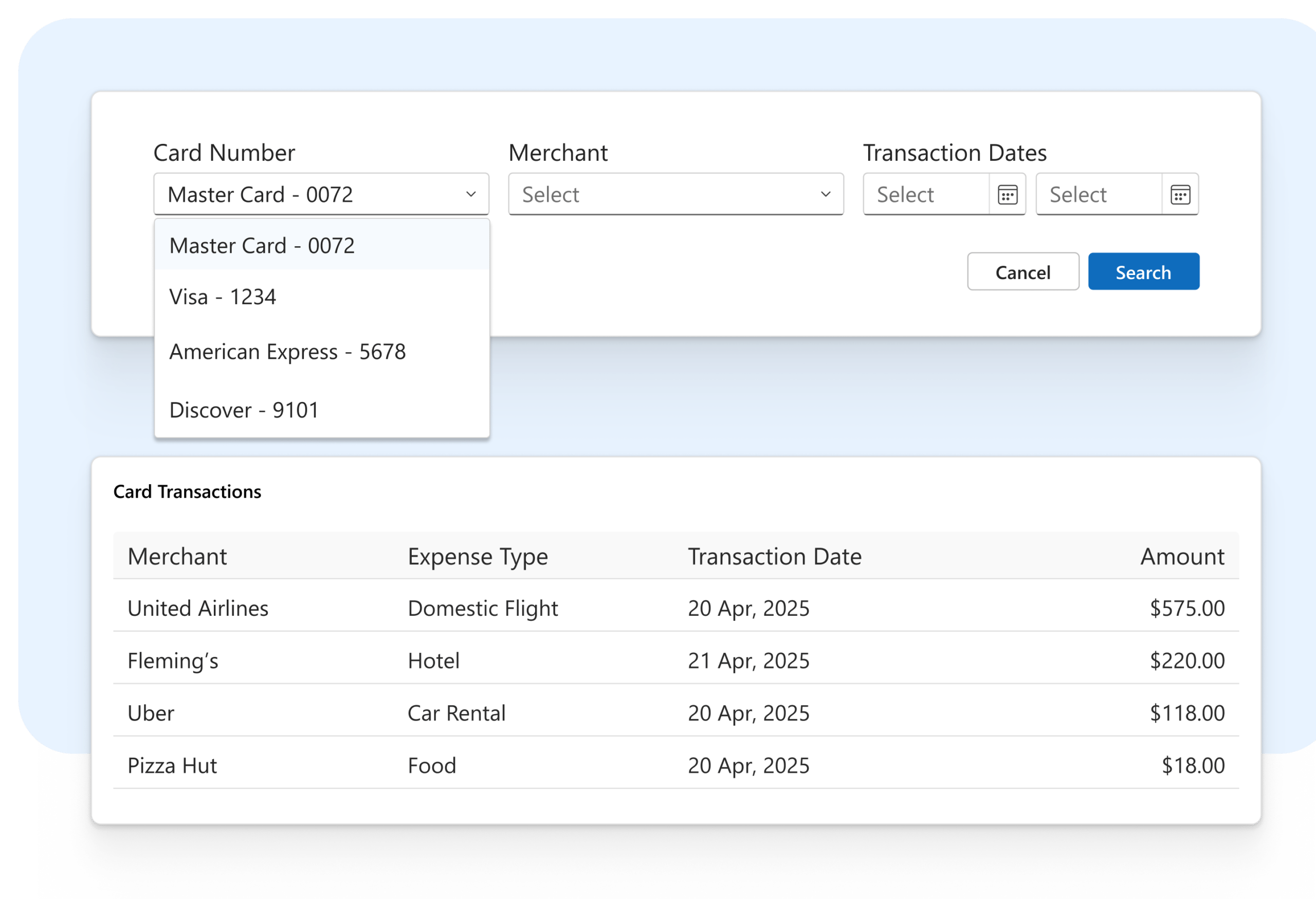Focus the second Transaction Dates input
1316x899 pixels.
(1099, 194)
